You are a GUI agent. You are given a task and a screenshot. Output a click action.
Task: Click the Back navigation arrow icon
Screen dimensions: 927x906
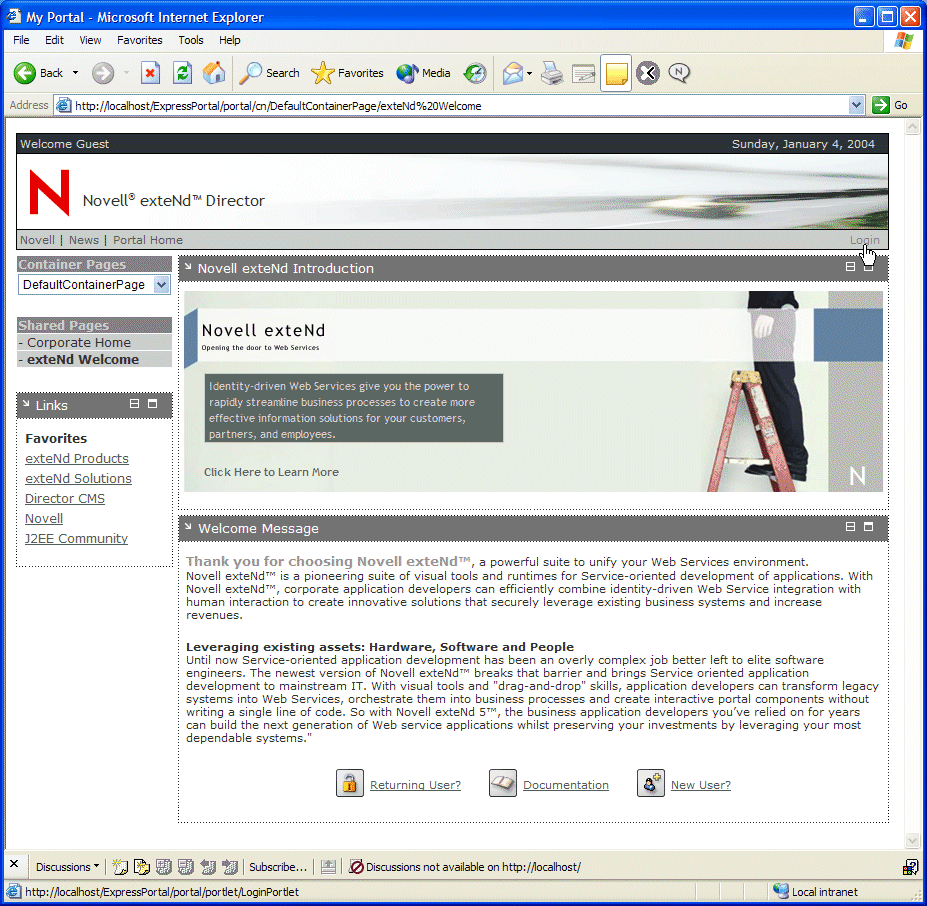(25, 73)
